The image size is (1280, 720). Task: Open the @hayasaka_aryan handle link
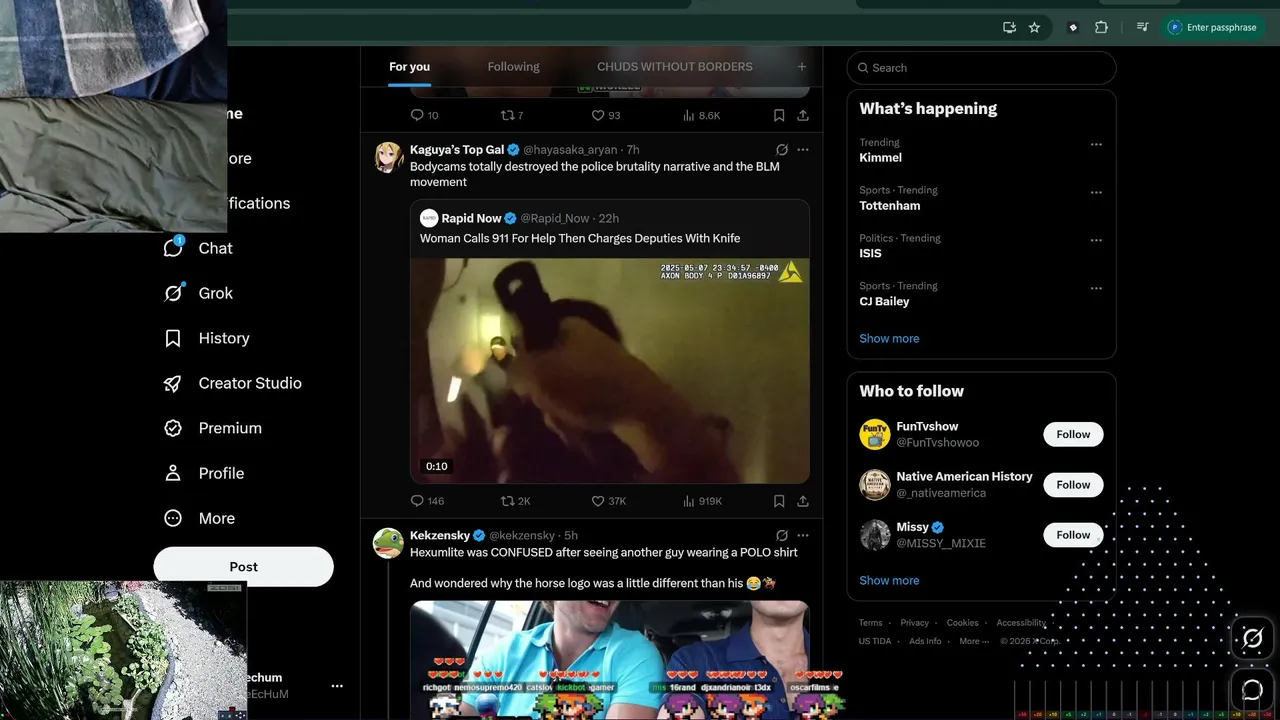(x=570, y=150)
